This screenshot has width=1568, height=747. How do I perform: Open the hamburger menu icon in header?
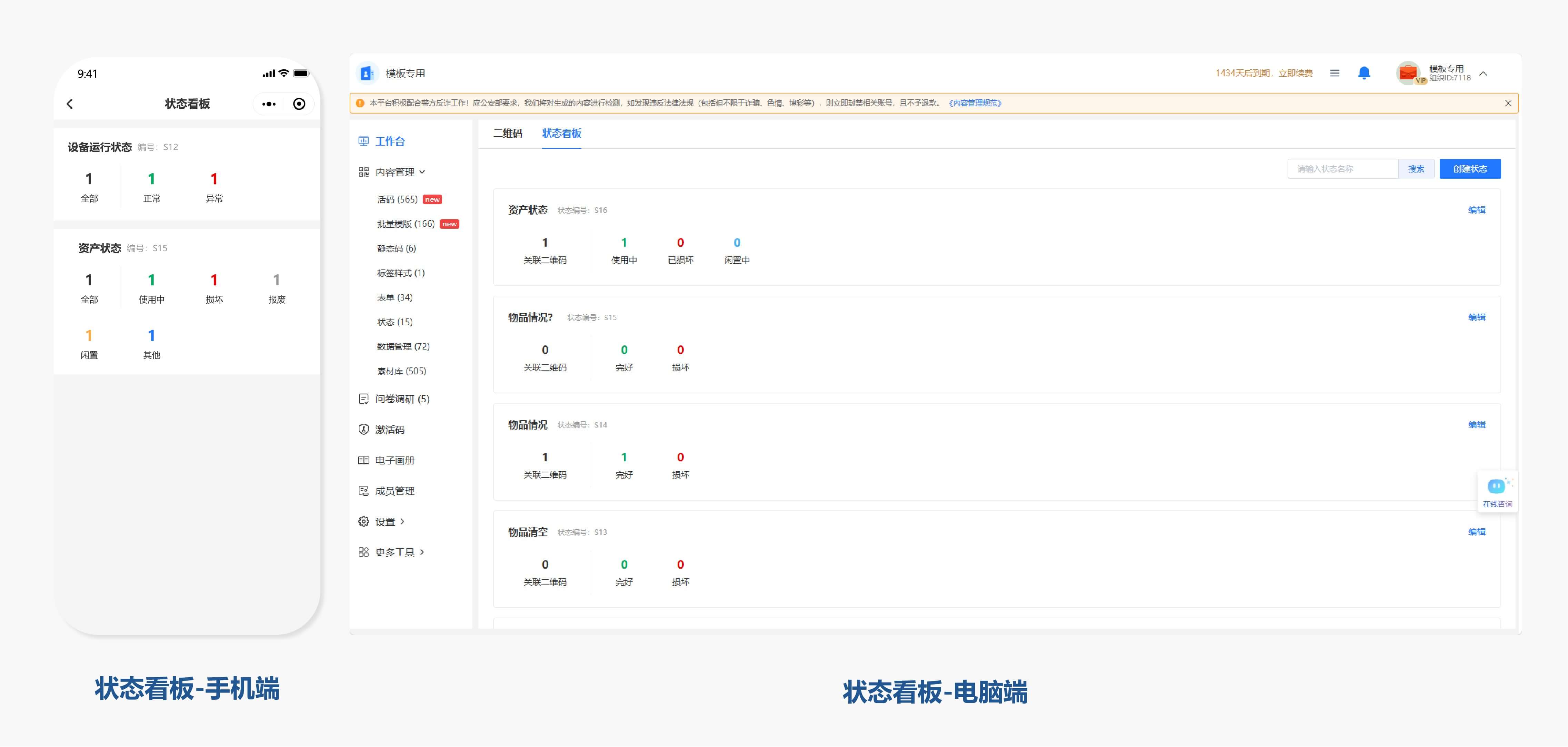pyautogui.click(x=1334, y=73)
